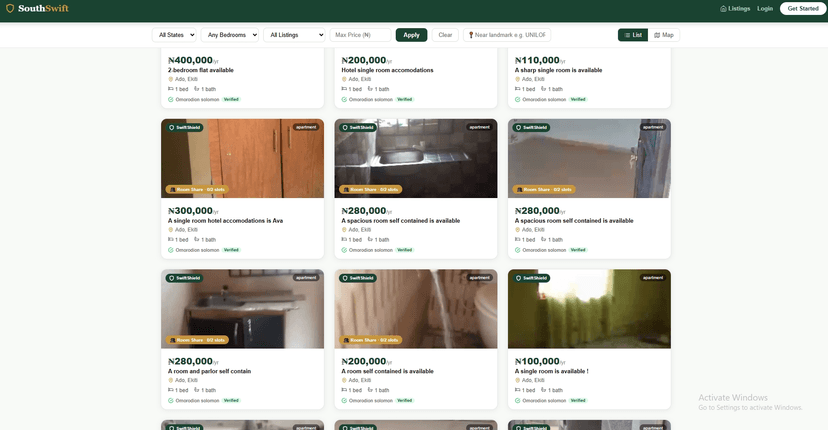
Task: Open 'Hotel single room accomodations' listing title
Action: point(387,70)
